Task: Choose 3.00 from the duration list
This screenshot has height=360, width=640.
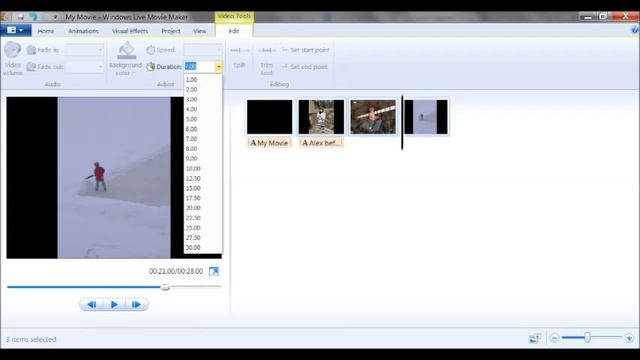Action: 203,100
